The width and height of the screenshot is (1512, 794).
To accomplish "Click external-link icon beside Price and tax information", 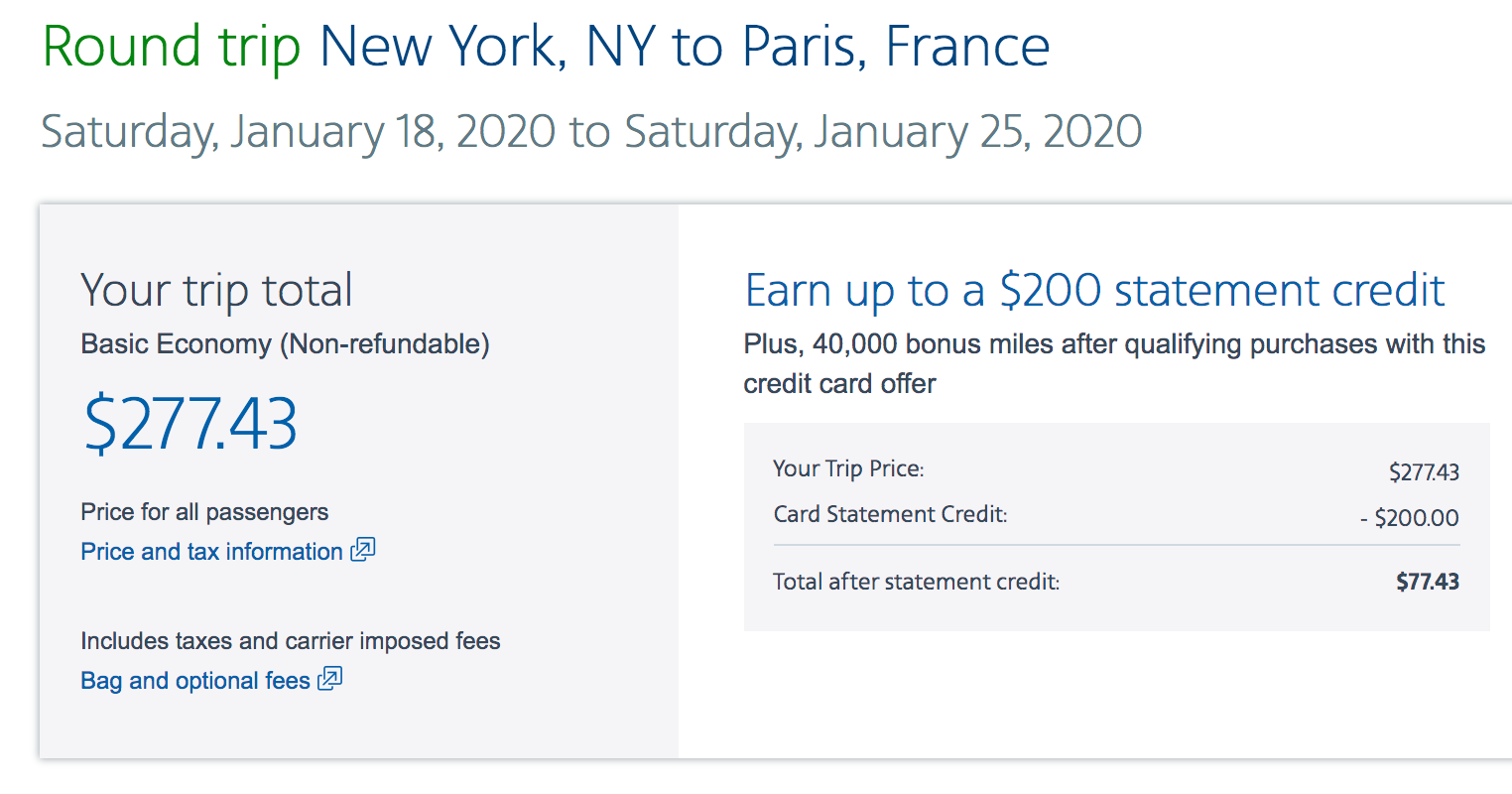I will [x=363, y=550].
